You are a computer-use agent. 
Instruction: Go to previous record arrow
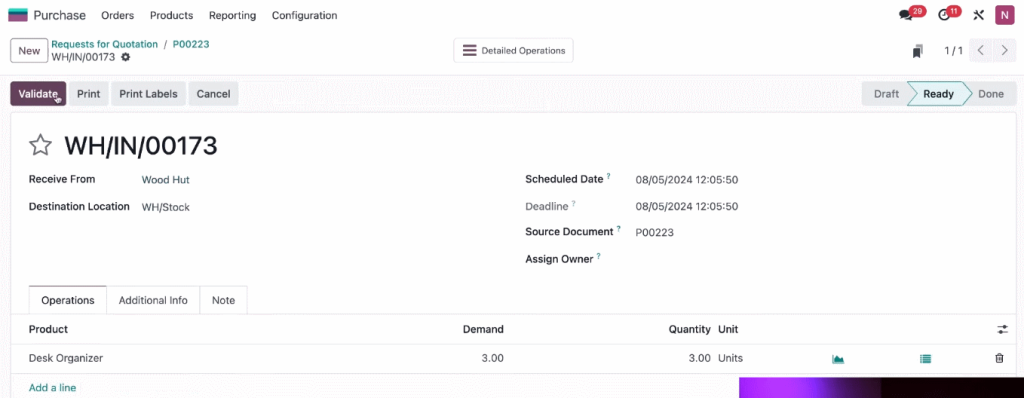(981, 50)
